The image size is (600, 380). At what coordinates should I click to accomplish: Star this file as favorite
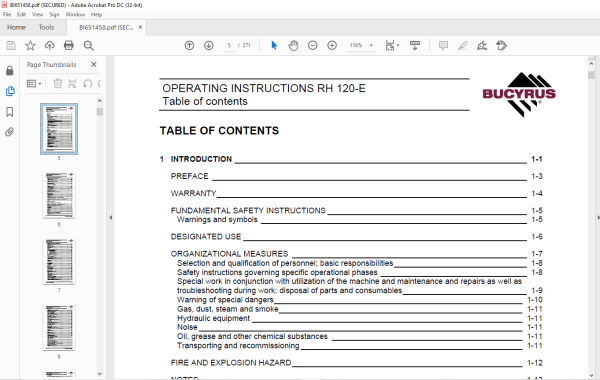coord(30,46)
